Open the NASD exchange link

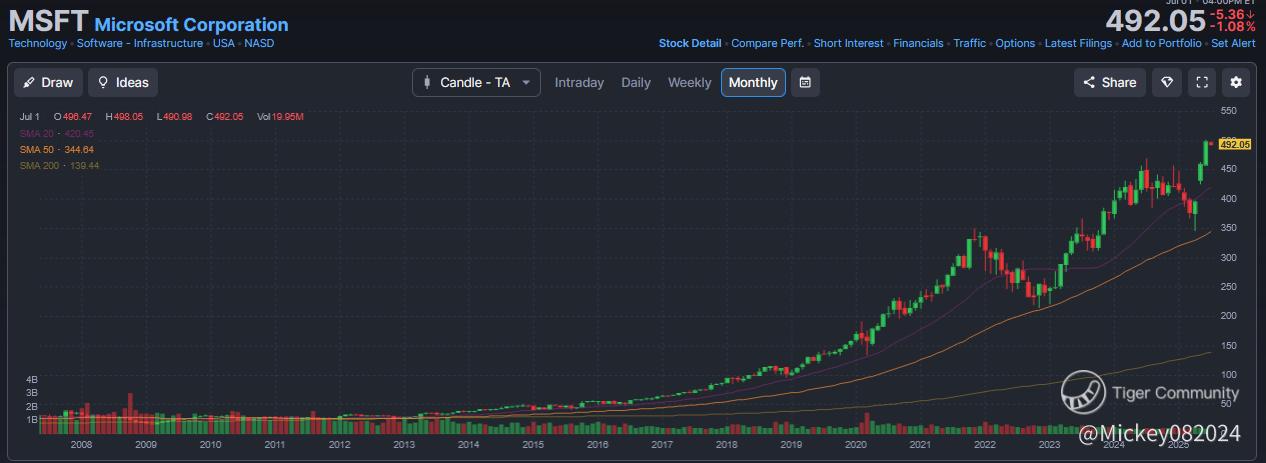coord(259,44)
